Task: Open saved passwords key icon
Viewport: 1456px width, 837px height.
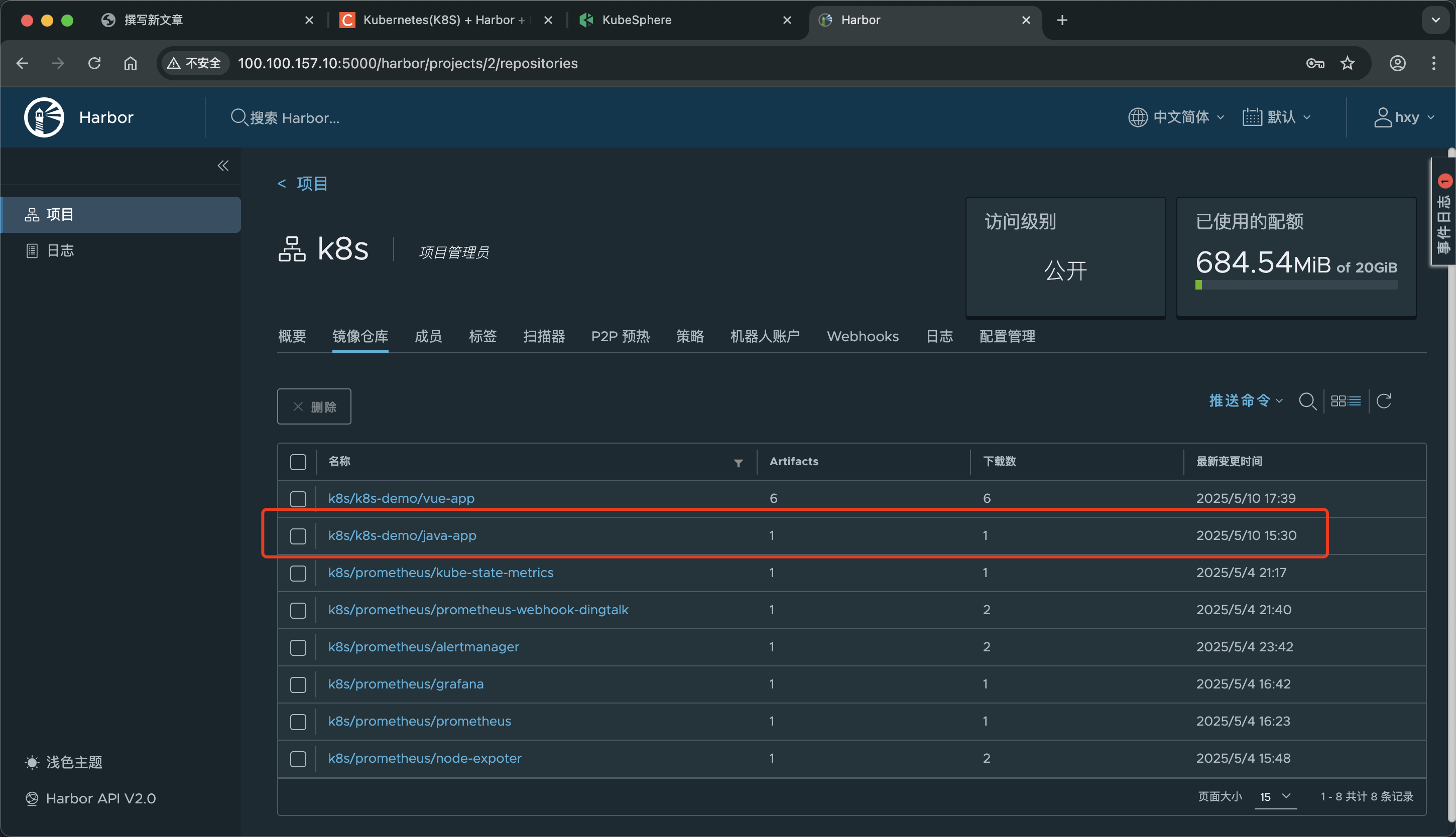Action: [x=1315, y=63]
